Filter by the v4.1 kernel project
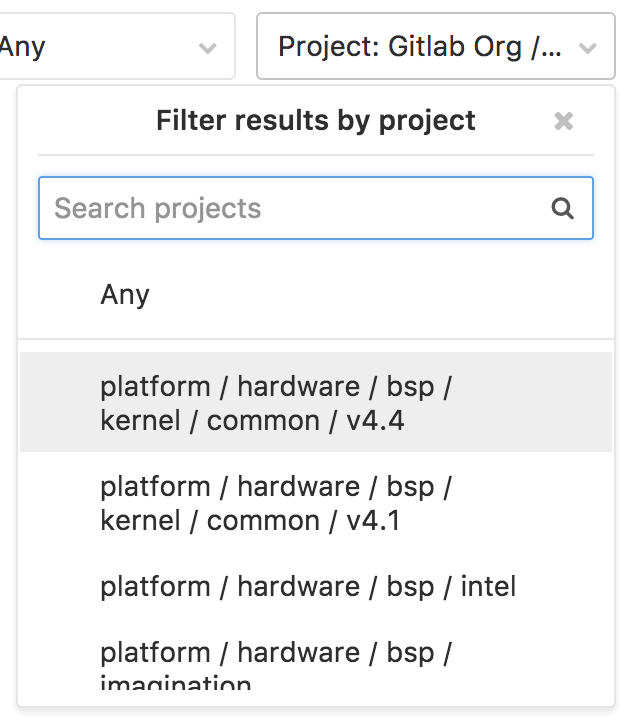The image size is (628, 724). coord(316,502)
